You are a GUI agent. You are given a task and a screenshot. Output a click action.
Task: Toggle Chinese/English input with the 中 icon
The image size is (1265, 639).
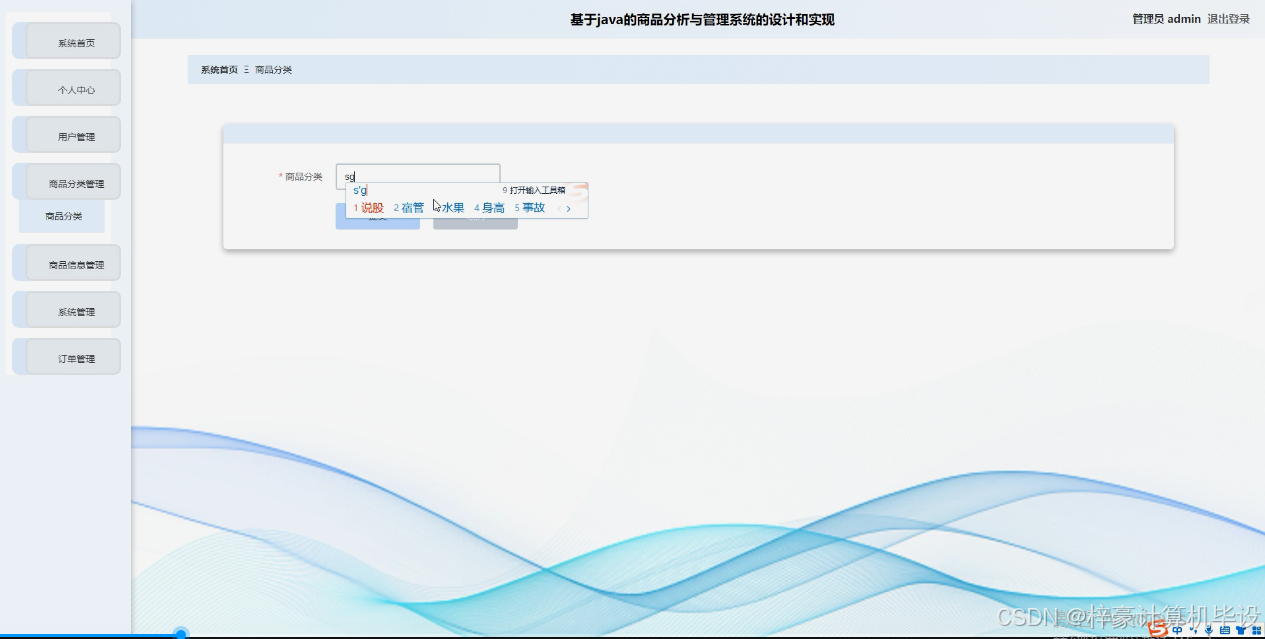tap(1178, 630)
